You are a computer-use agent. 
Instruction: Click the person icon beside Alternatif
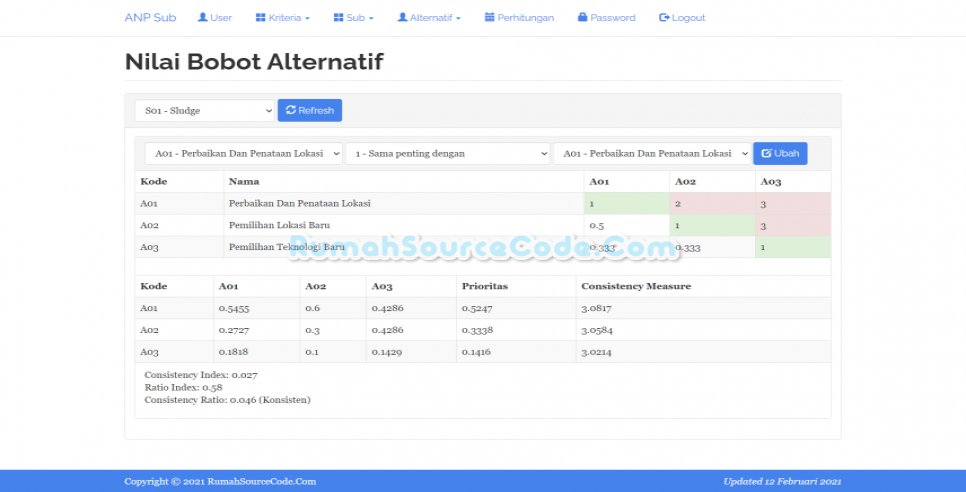pyautogui.click(x=402, y=17)
